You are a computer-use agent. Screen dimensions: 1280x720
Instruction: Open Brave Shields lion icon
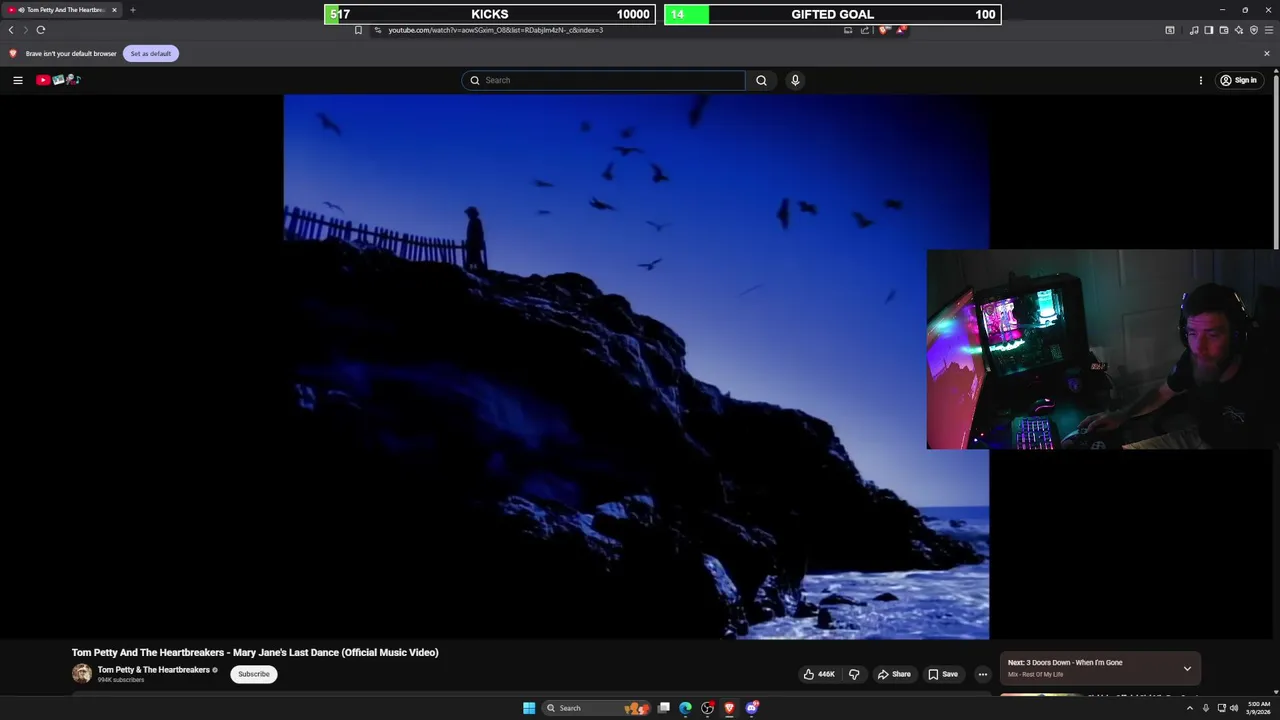[884, 30]
